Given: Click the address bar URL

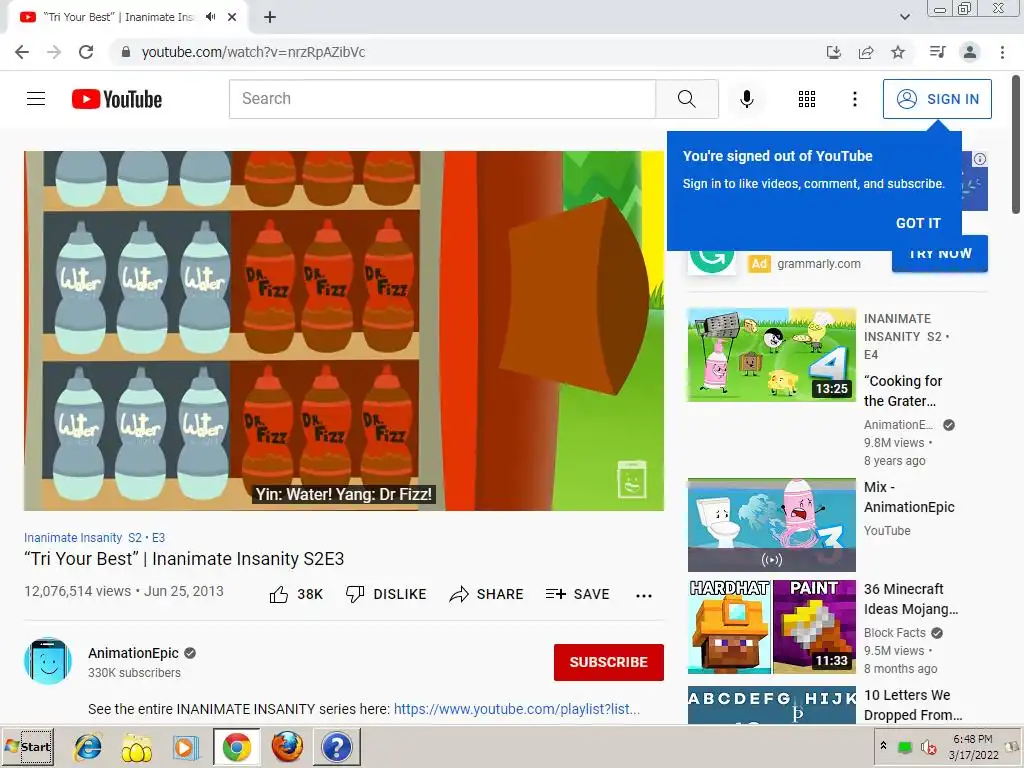Looking at the screenshot, I should [x=253, y=52].
